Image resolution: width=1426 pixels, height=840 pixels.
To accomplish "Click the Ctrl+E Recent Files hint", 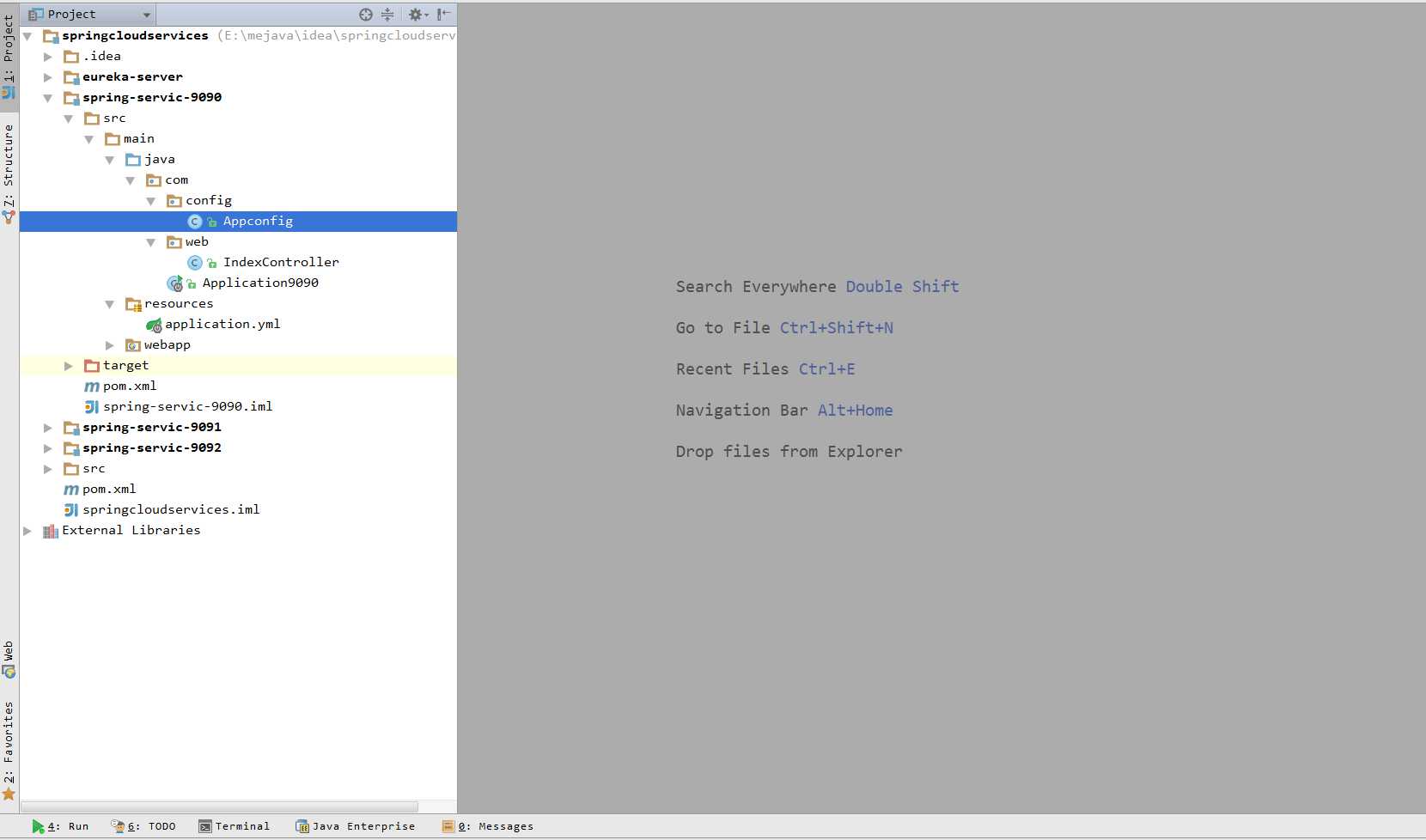I will tap(826, 369).
